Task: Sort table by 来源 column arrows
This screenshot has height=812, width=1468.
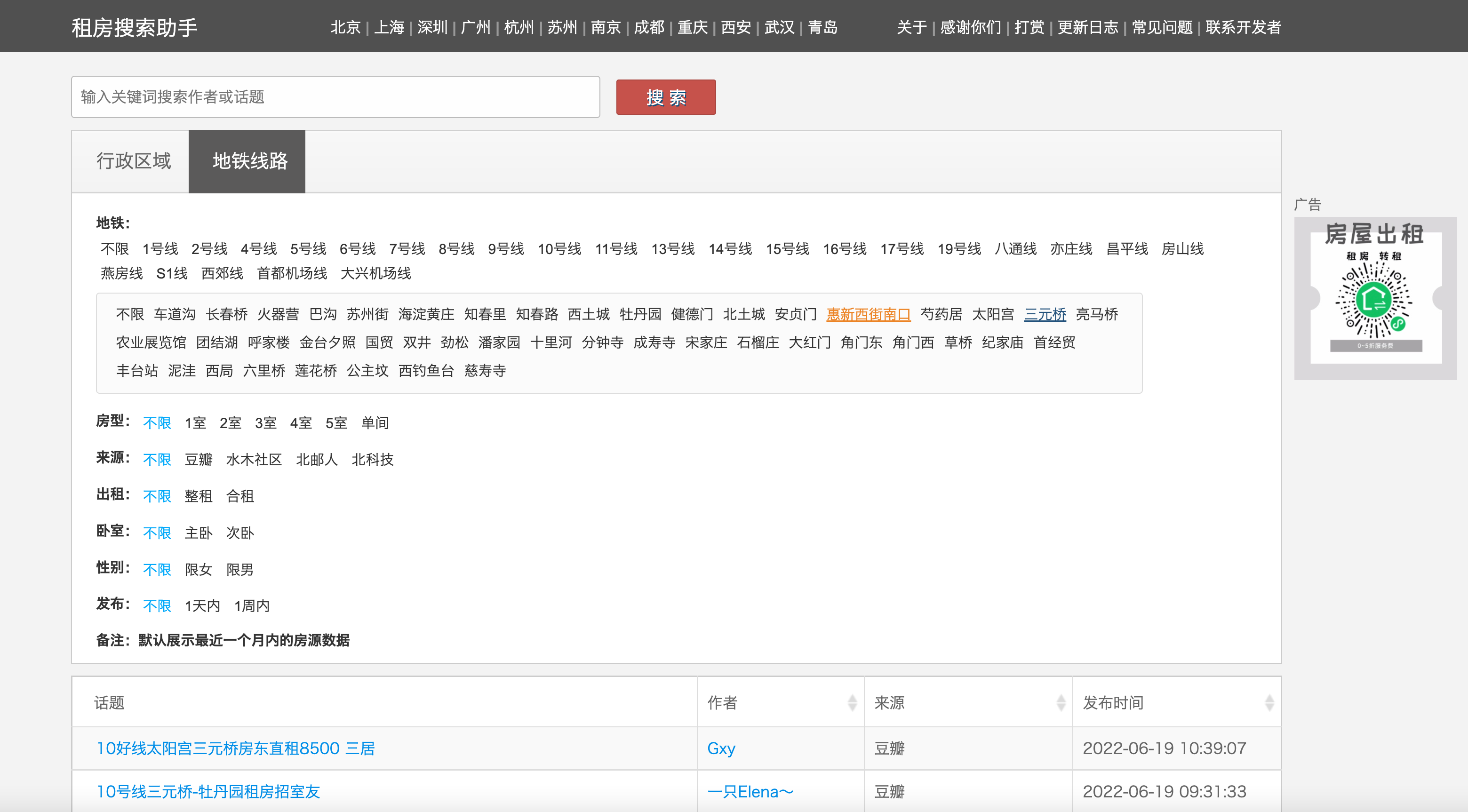Action: coord(1061,702)
